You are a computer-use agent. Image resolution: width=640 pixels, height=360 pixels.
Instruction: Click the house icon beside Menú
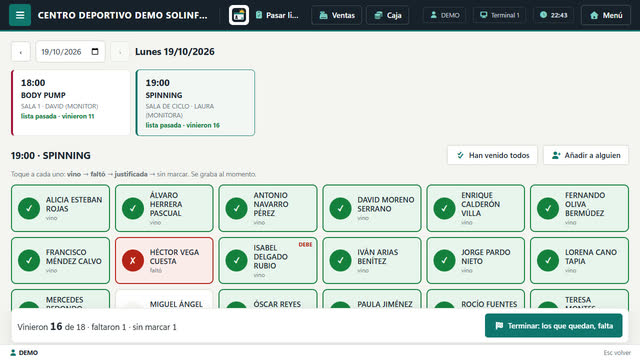594,15
